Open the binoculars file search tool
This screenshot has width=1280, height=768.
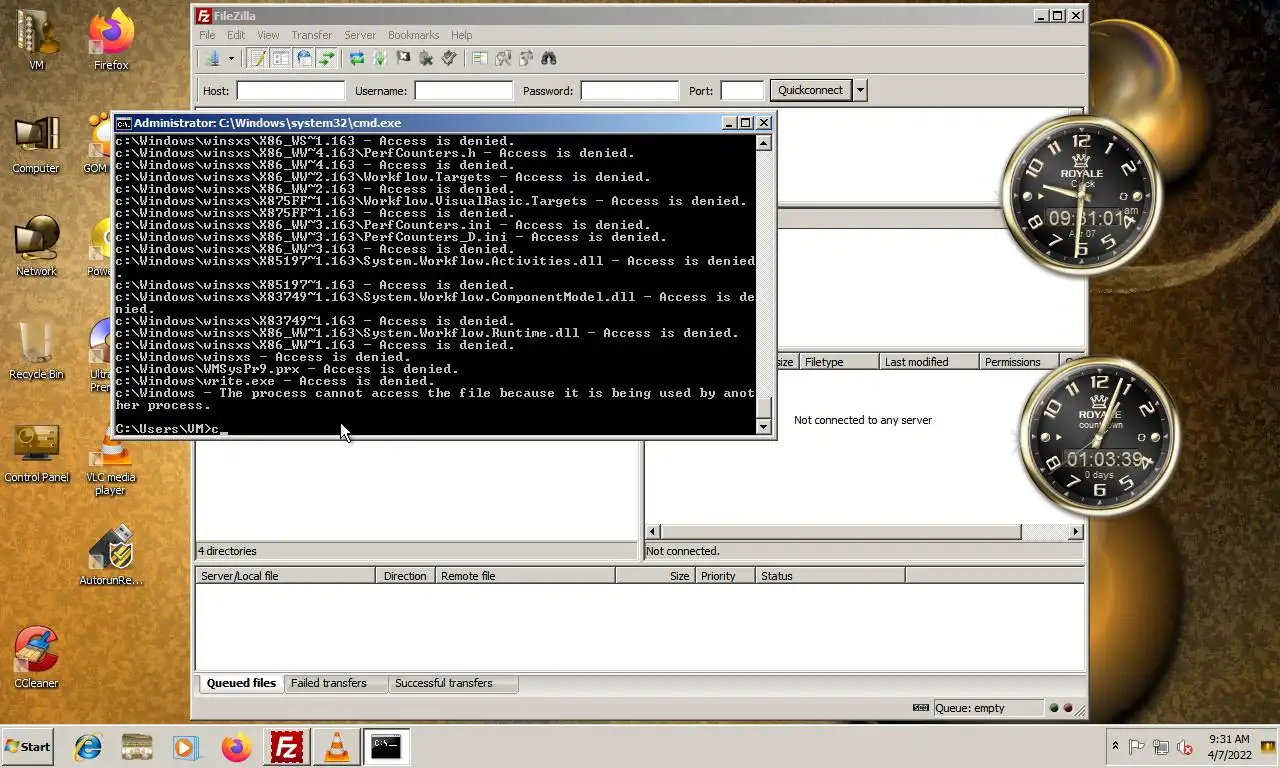click(x=548, y=58)
